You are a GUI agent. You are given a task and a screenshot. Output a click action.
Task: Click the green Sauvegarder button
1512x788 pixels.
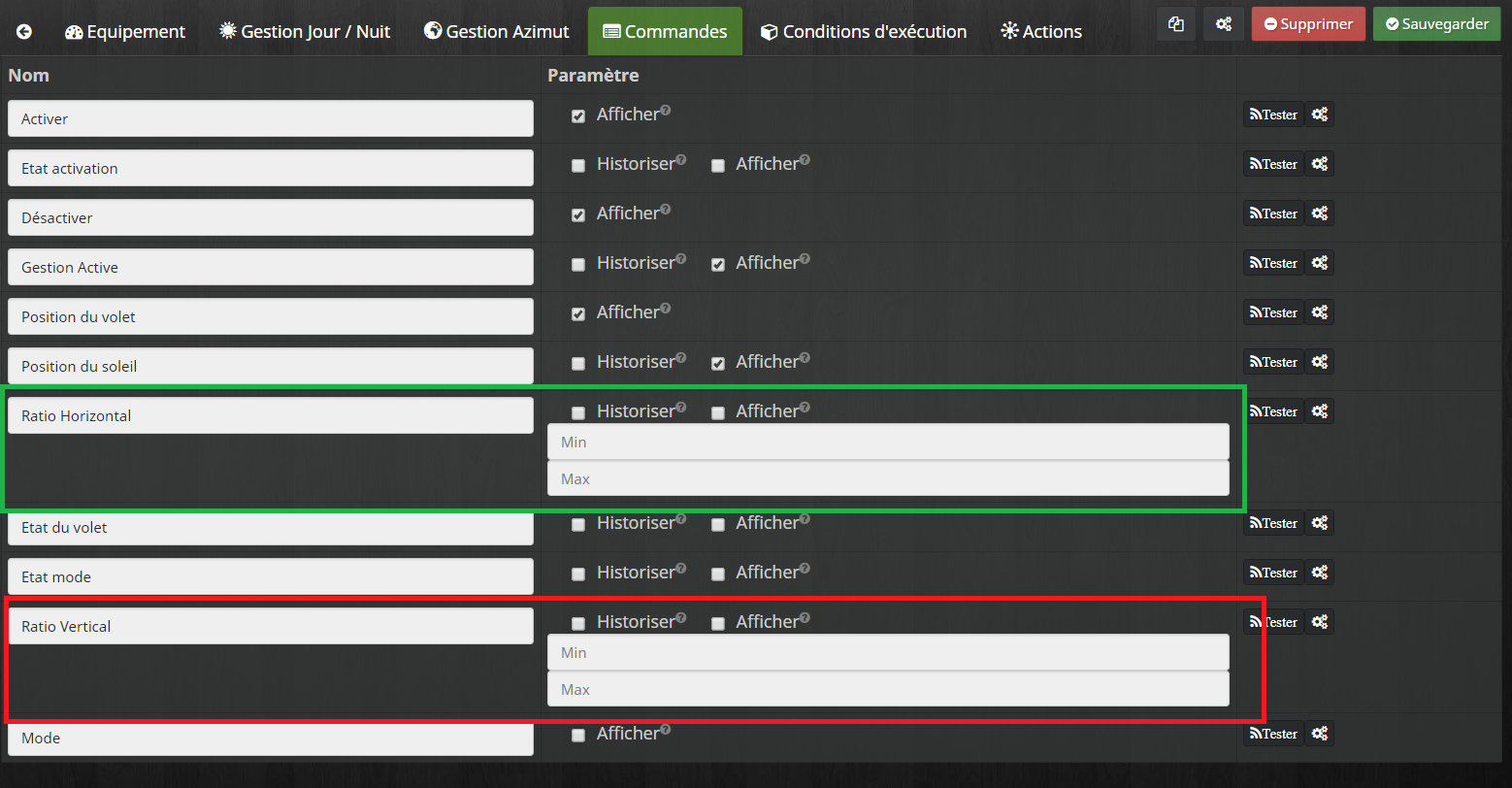1437,24
